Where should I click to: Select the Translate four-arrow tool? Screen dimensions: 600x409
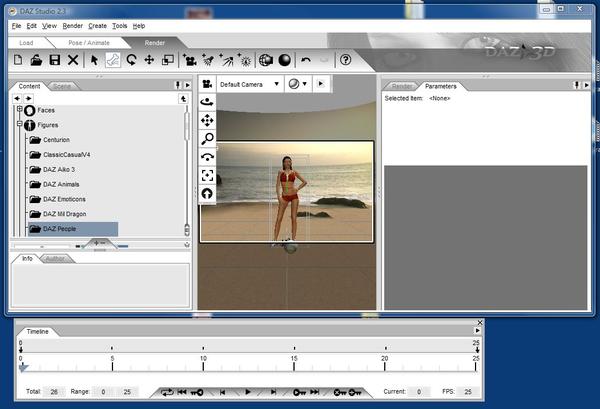click(x=149, y=60)
